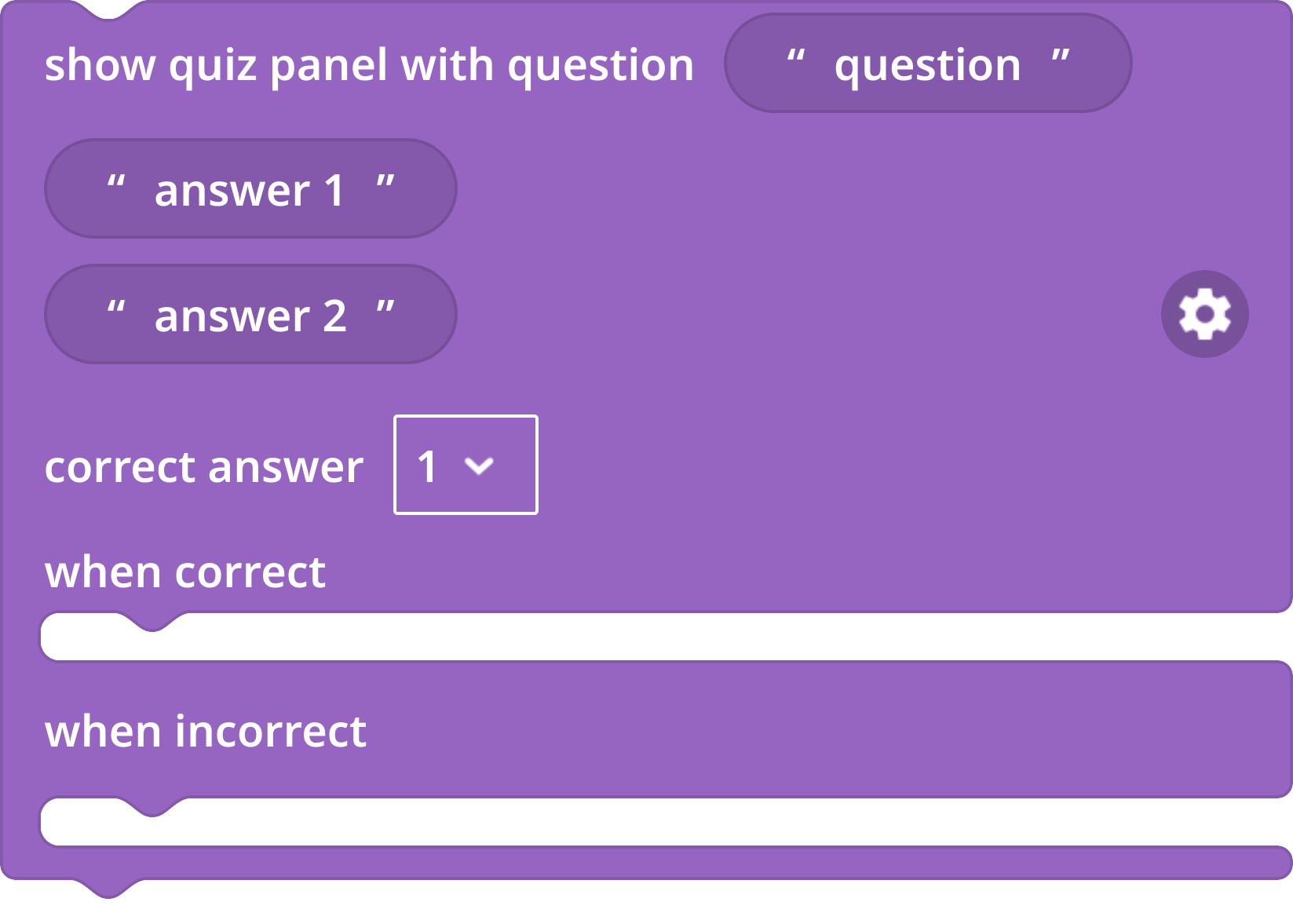Select the "answer 1" text field
This screenshot has height=924, width=1293.
click(x=250, y=189)
